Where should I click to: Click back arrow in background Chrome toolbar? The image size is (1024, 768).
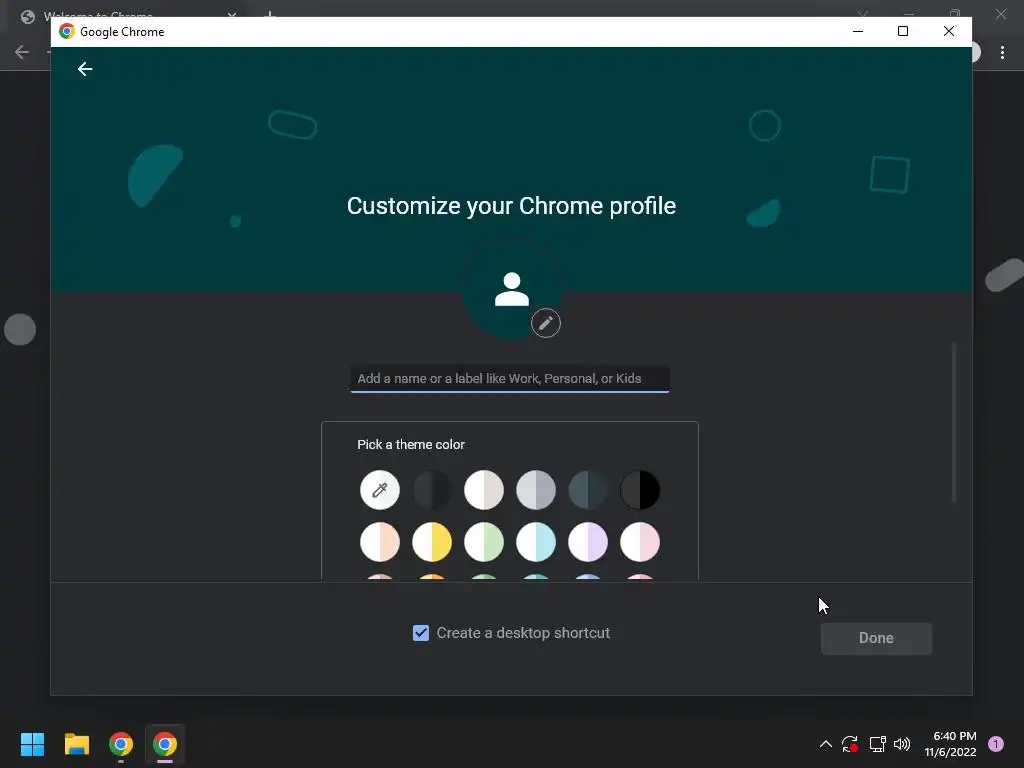tap(22, 52)
